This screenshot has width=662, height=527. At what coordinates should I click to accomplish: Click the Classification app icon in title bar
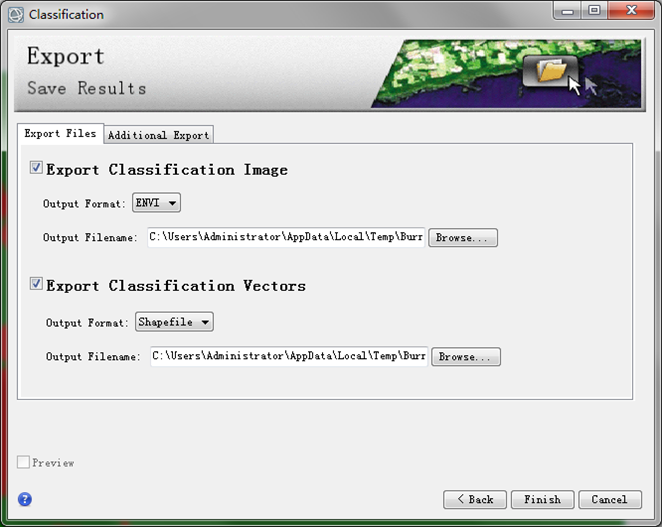[16, 15]
